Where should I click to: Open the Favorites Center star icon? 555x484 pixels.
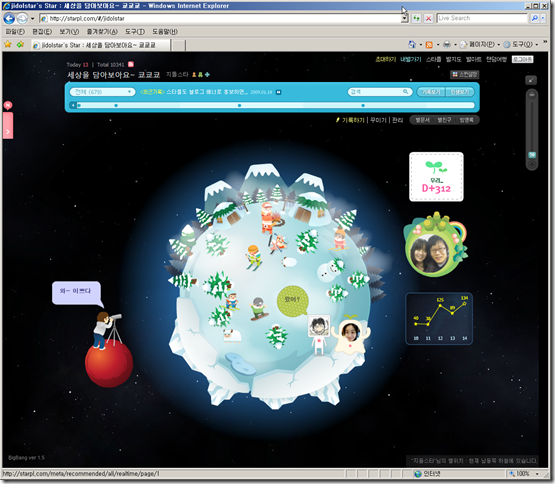(8, 45)
